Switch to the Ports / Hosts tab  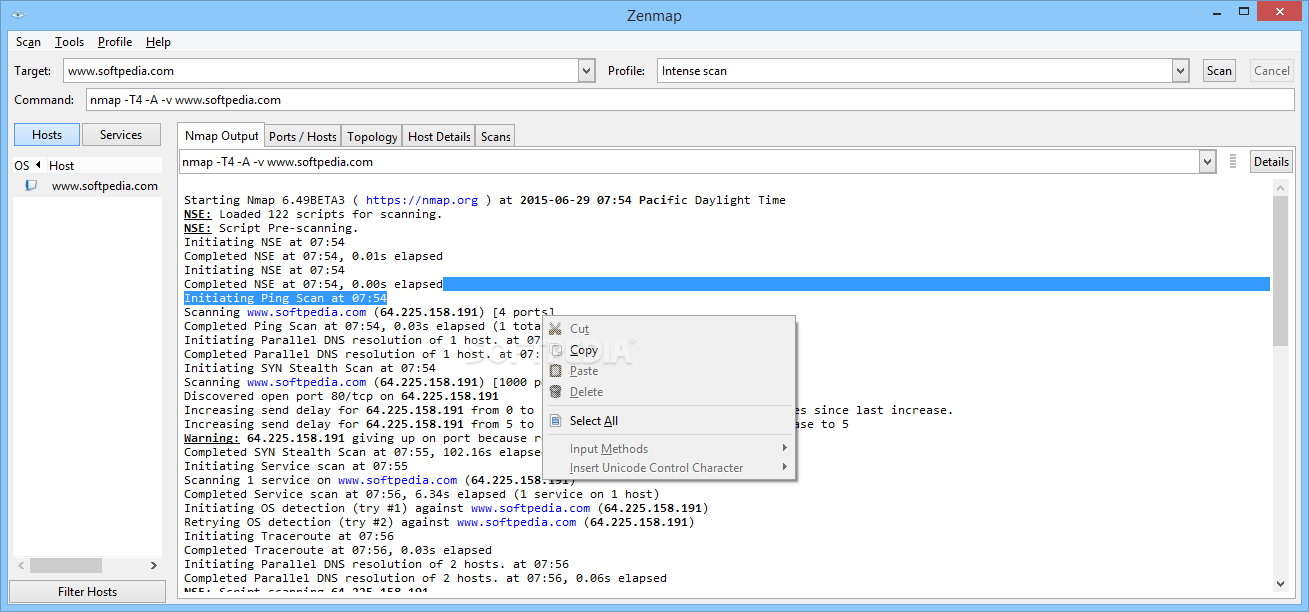[303, 137]
